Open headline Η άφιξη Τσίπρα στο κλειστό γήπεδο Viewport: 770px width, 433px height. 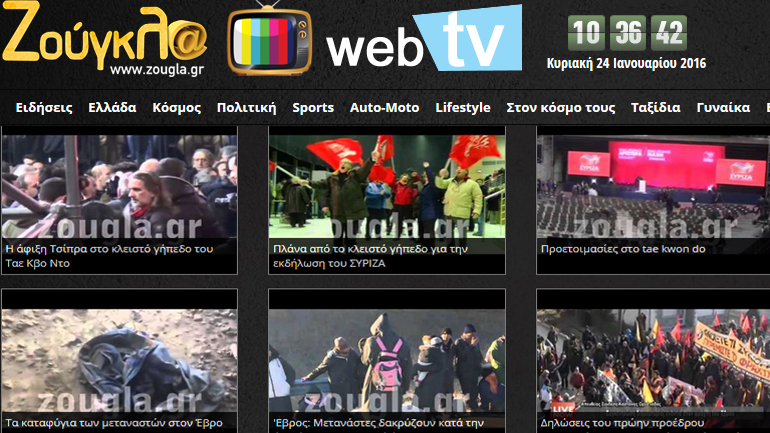click(x=110, y=256)
